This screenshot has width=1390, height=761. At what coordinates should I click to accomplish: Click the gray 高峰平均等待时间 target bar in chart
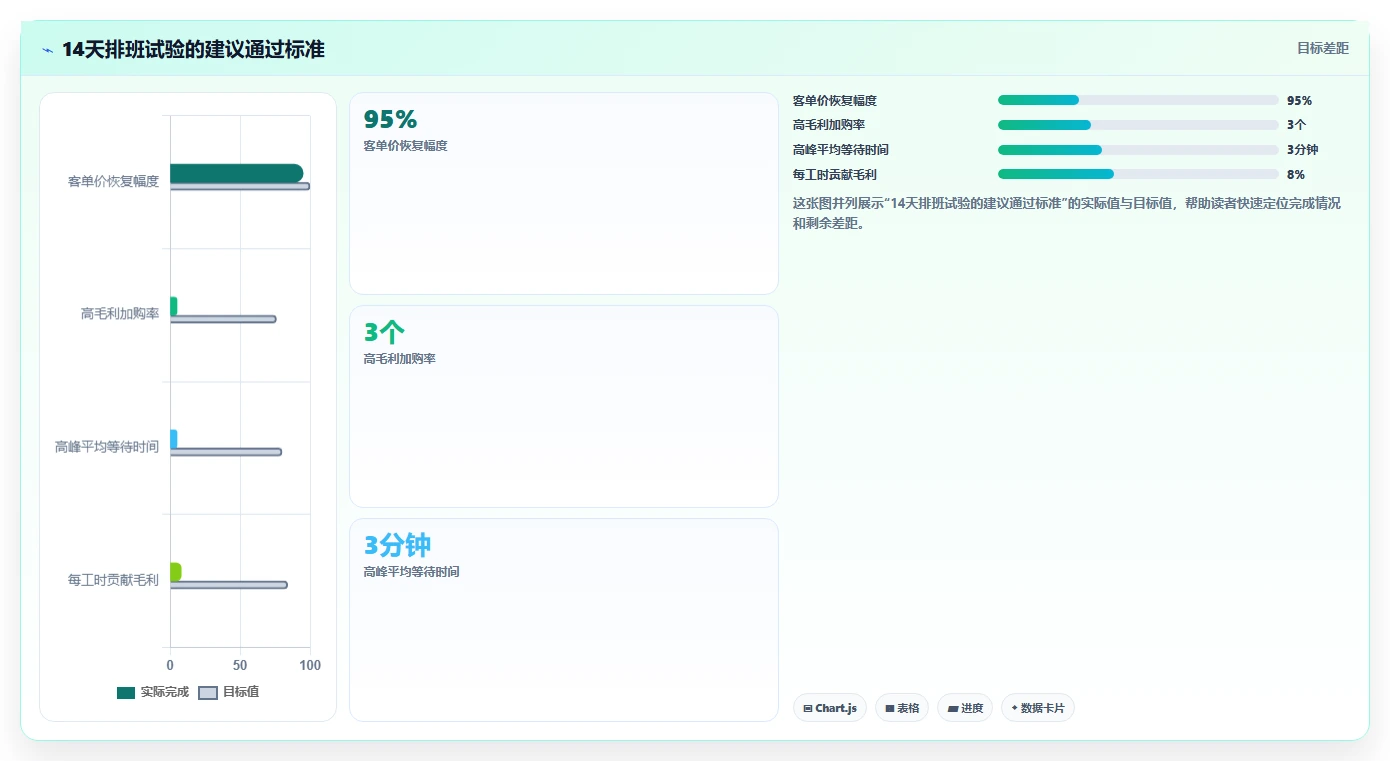[226, 452]
